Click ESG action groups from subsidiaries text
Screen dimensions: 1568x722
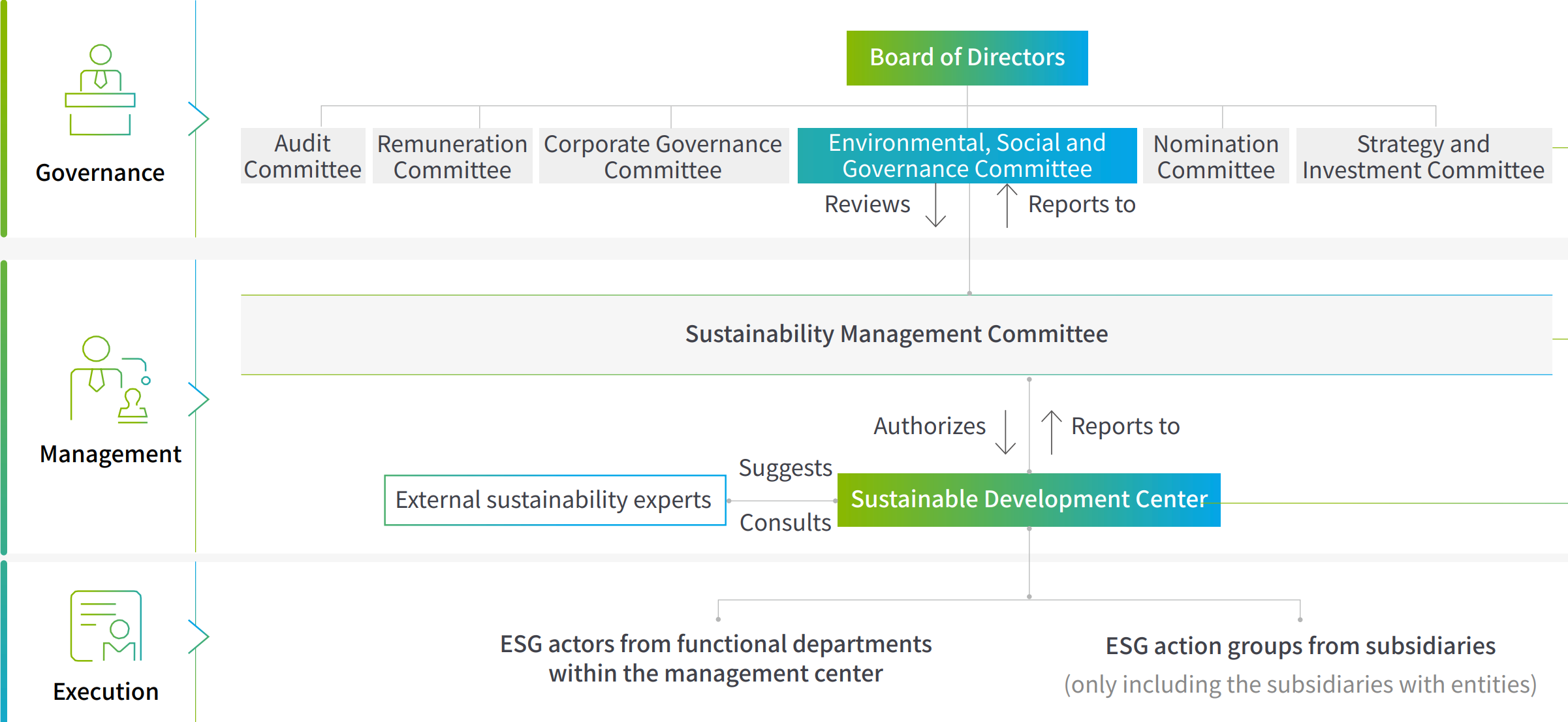[1300, 646]
